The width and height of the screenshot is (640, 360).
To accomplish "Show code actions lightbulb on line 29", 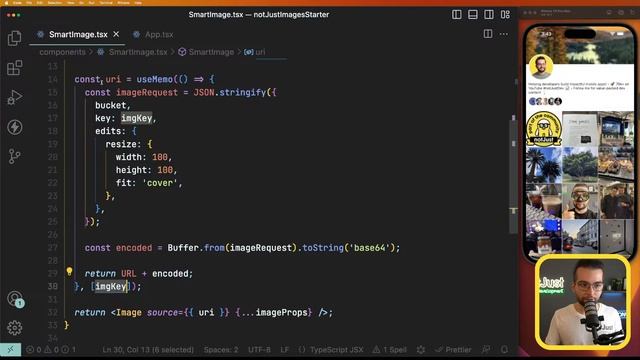I will 69,271.
